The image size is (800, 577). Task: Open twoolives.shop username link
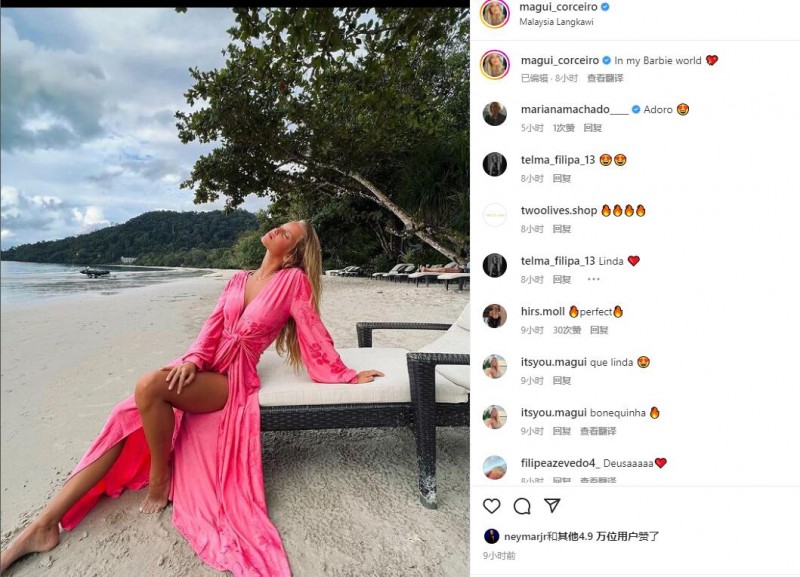pos(559,210)
